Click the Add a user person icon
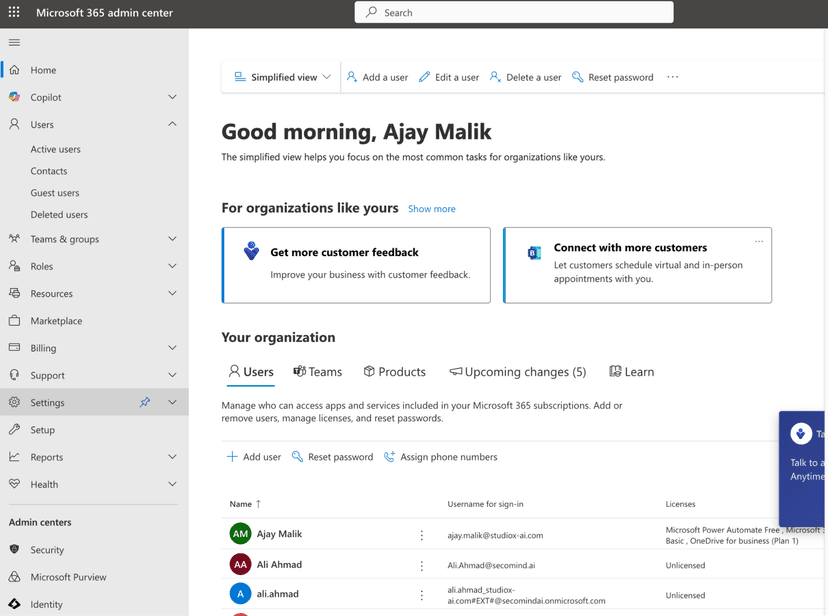The image size is (828, 616). point(351,77)
